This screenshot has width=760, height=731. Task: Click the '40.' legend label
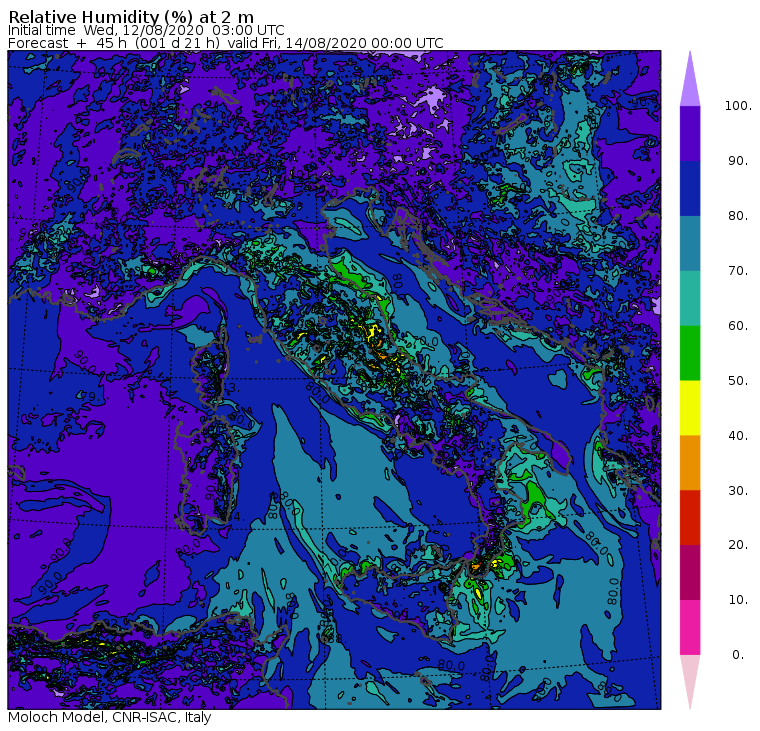coord(738,435)
